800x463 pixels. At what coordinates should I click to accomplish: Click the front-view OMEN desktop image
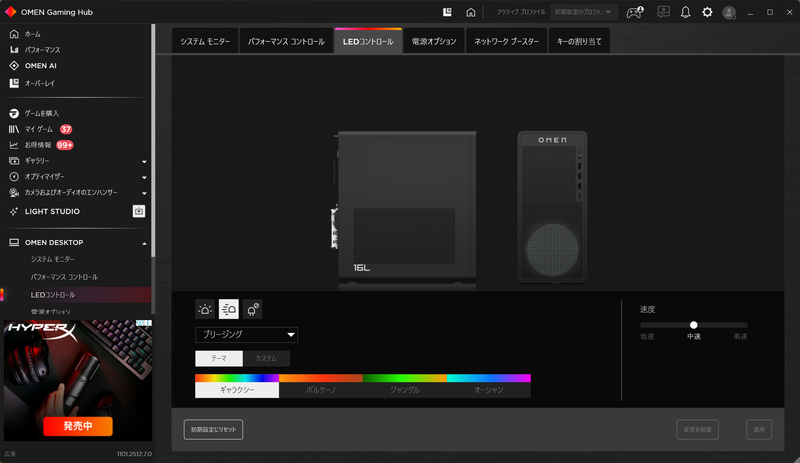[x=552, y=207]
